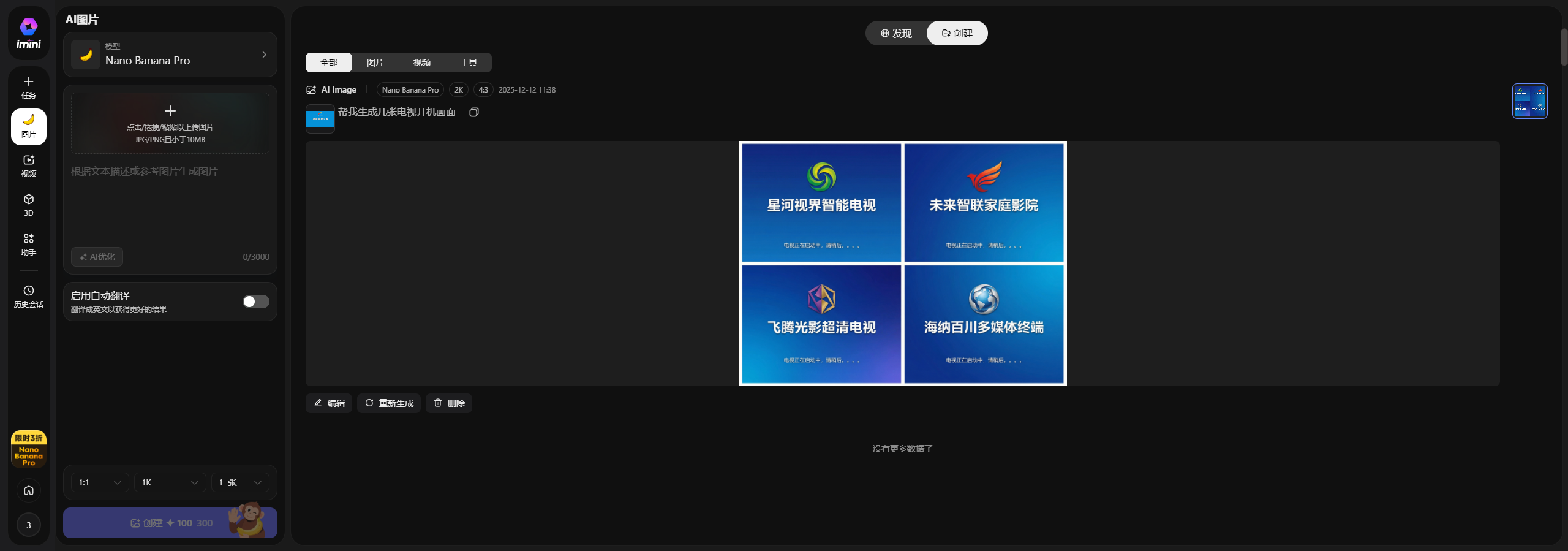Click the image upload drop area

pyautogui.click(x=170, y=123)
